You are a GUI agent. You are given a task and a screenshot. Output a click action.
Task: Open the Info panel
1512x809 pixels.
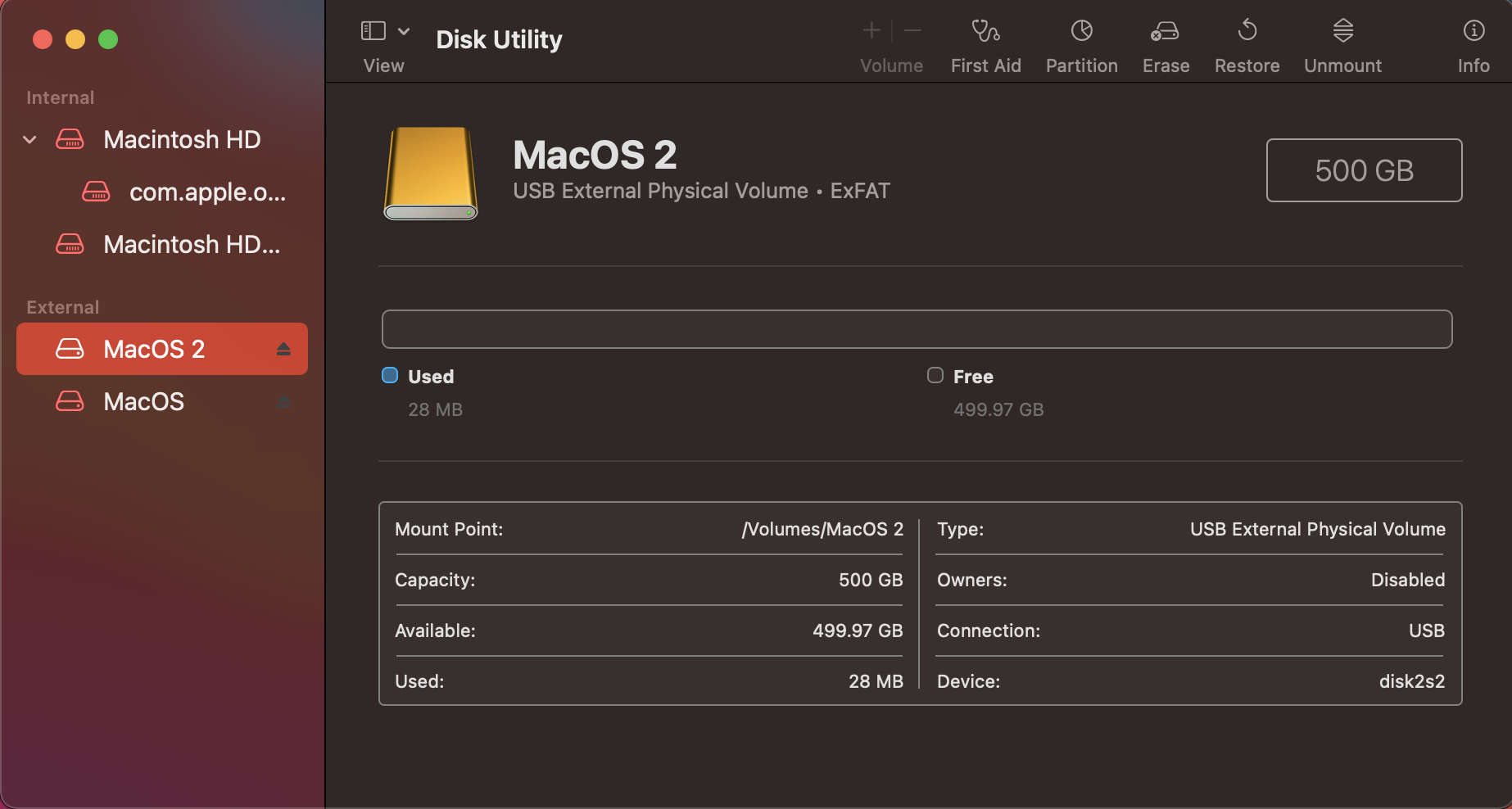click(1474, 31)
